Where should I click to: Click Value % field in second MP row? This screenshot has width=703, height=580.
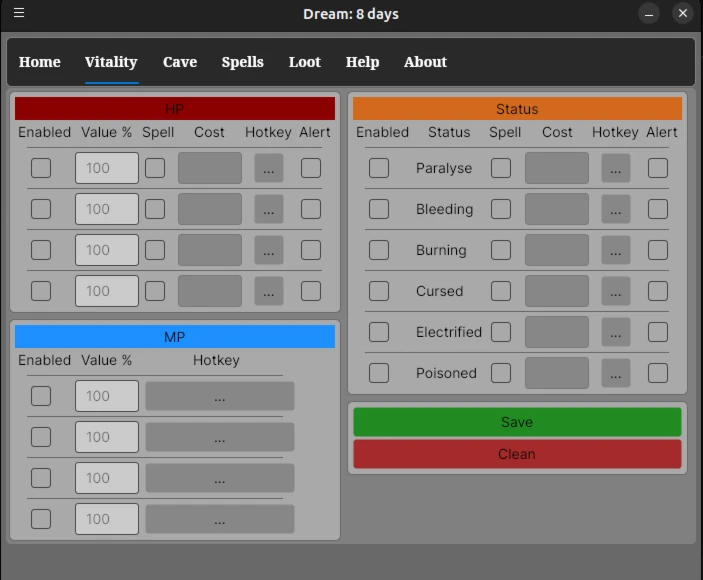point(107,437)
